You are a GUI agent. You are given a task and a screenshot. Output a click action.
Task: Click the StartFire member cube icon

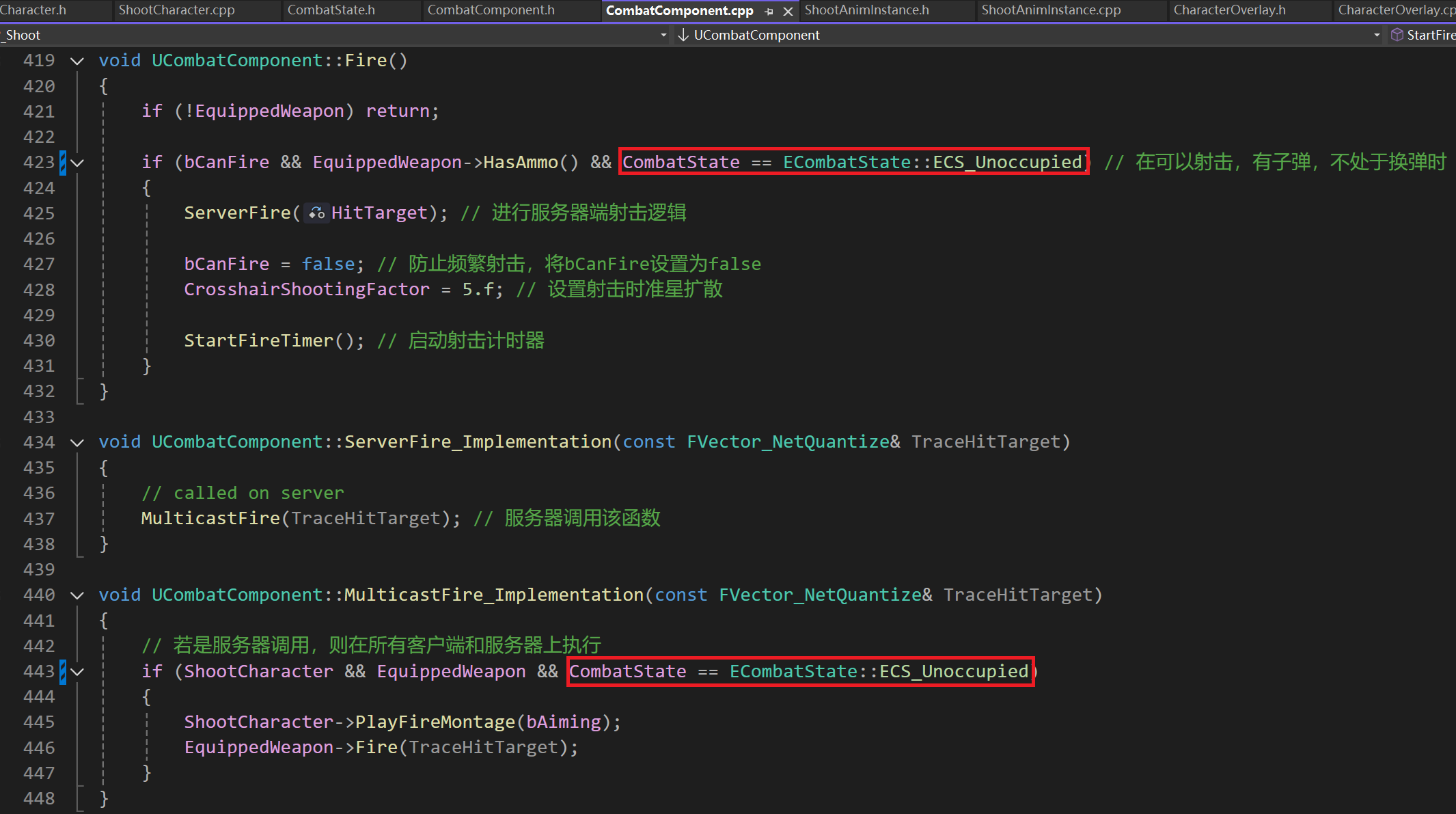pos(1397,35)
